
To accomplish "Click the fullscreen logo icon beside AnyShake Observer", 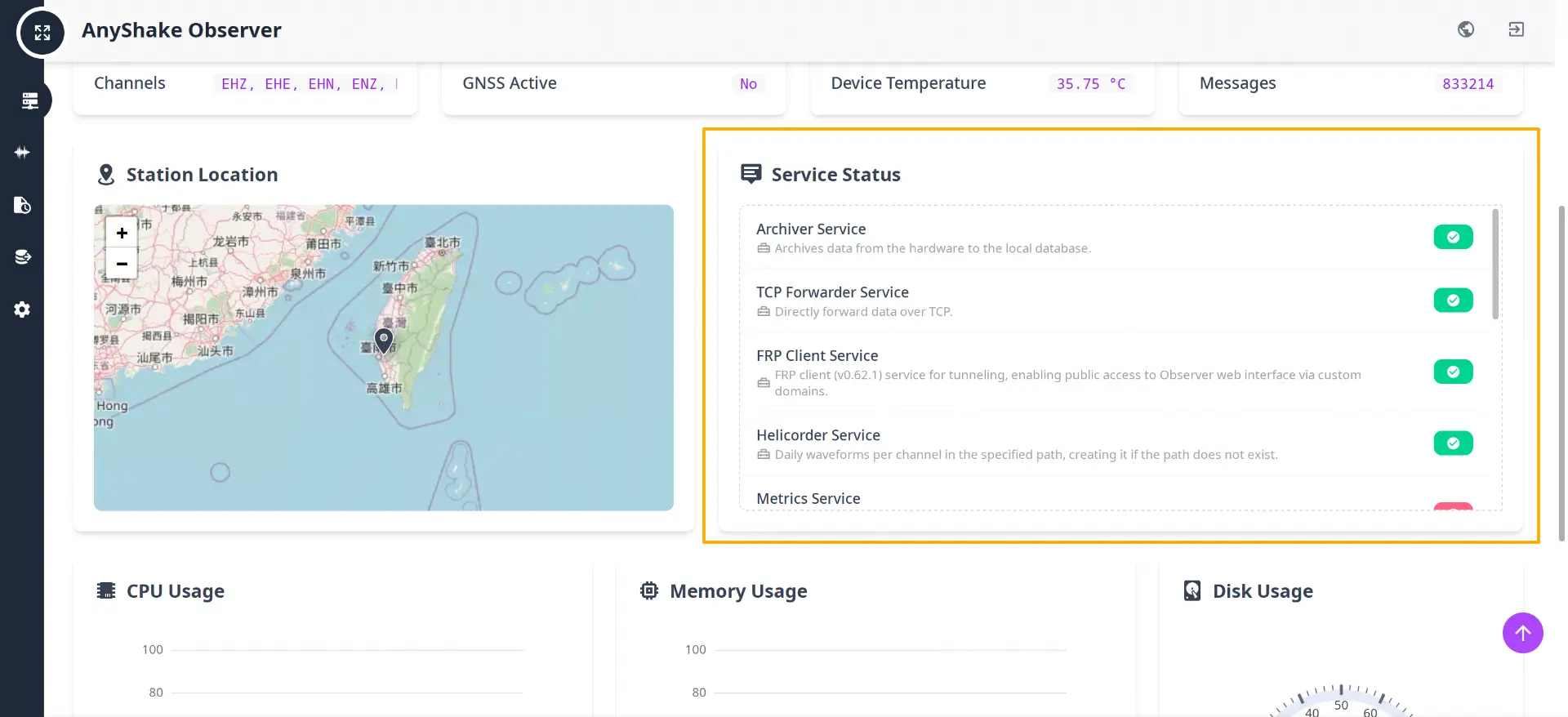I will tap(42, 32).
